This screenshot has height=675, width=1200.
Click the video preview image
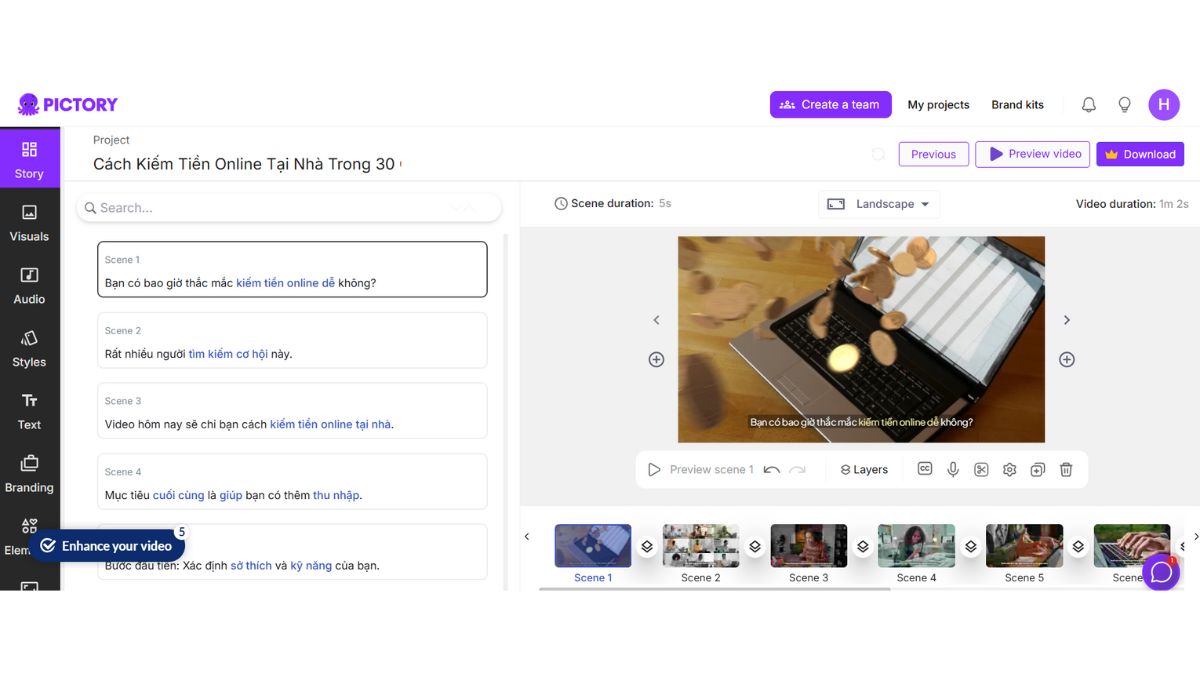click(861, 339)
